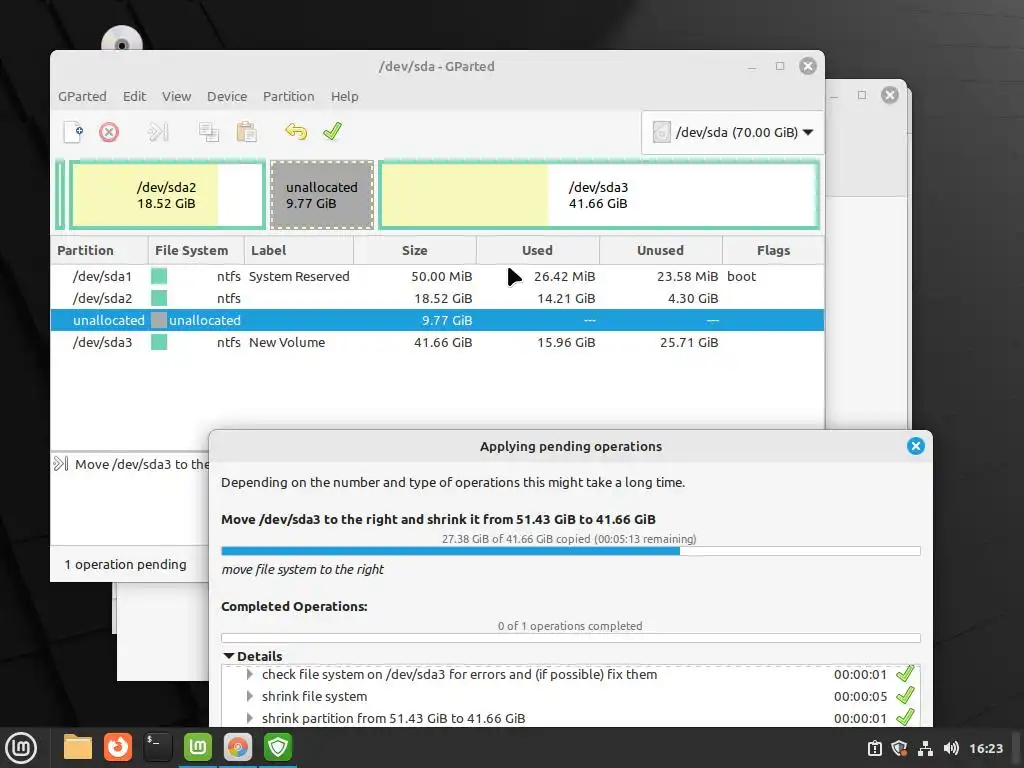Click green checkmark beside shrink file system step
Screen dimensions: 1024x768
point(905,696)
